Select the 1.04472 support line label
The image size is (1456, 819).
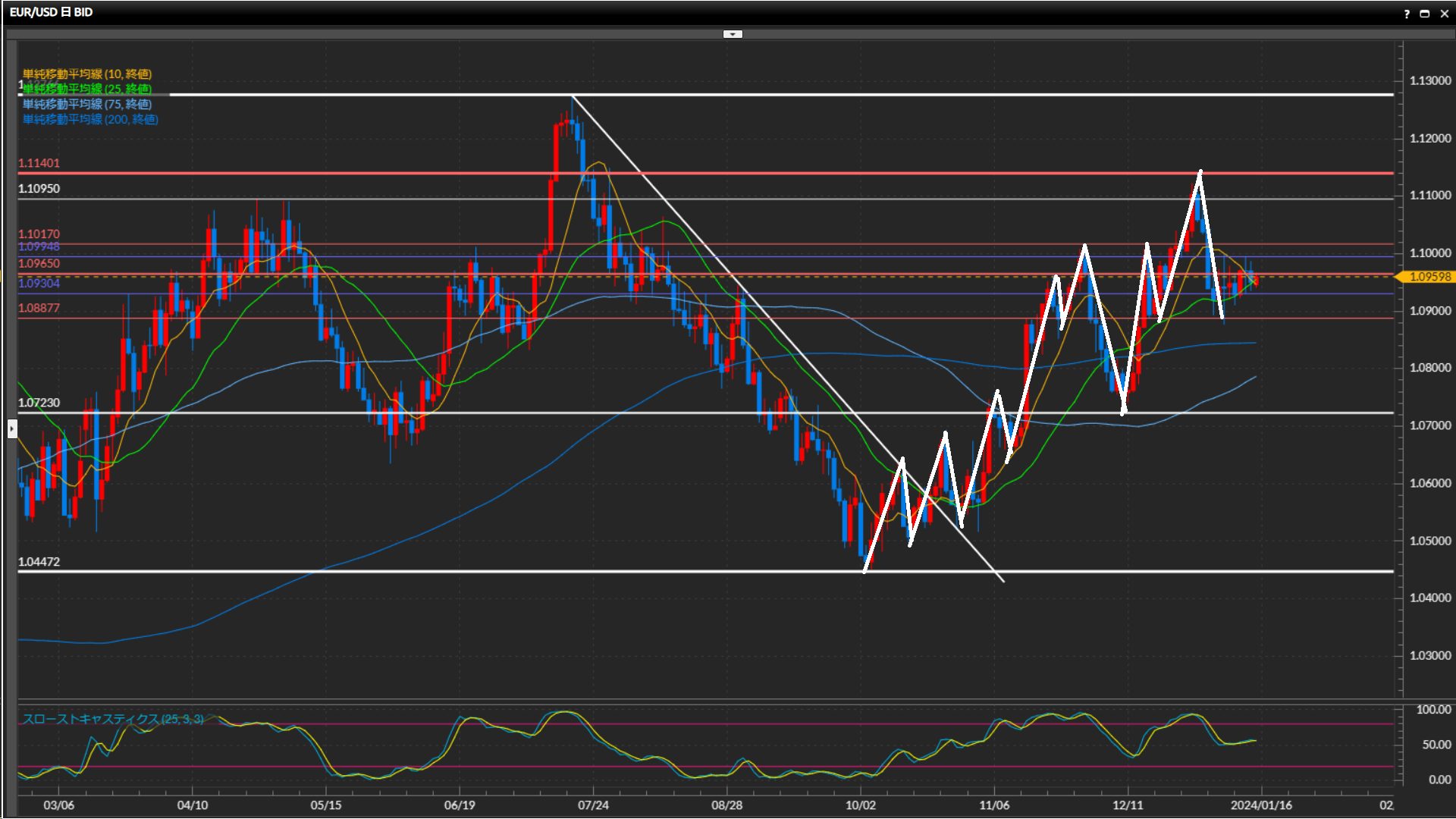click(39, 562)
